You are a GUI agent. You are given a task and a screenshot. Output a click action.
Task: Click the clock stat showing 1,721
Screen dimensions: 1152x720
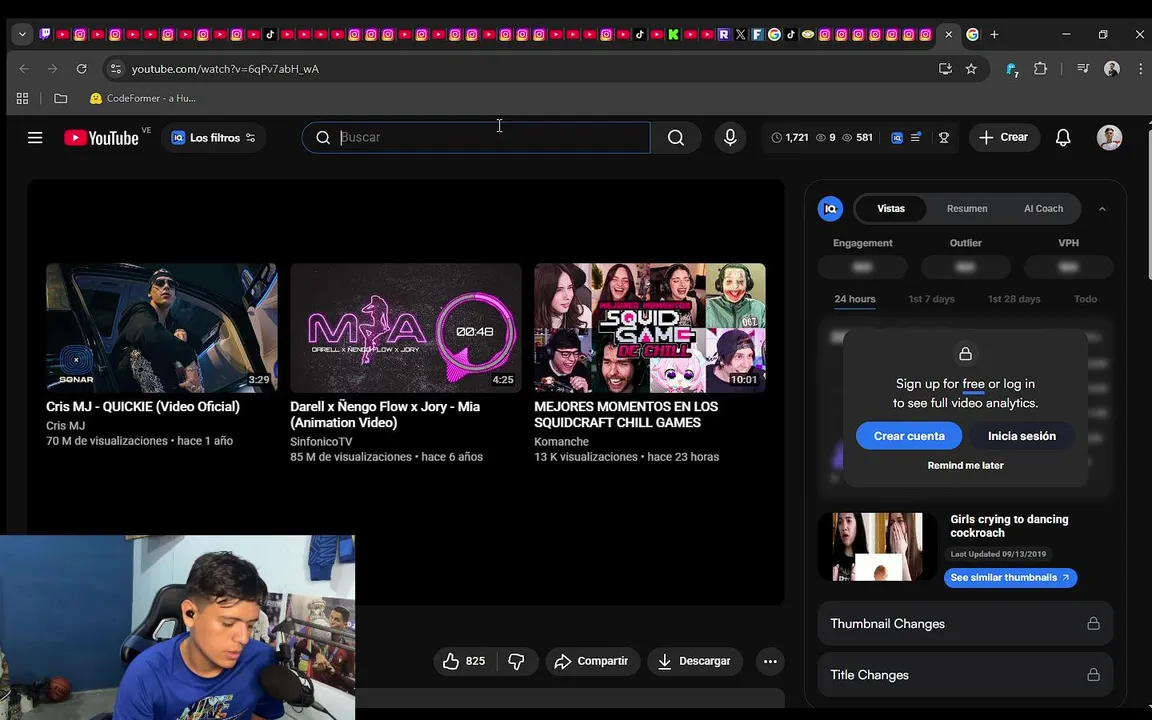tap(790, 137)
